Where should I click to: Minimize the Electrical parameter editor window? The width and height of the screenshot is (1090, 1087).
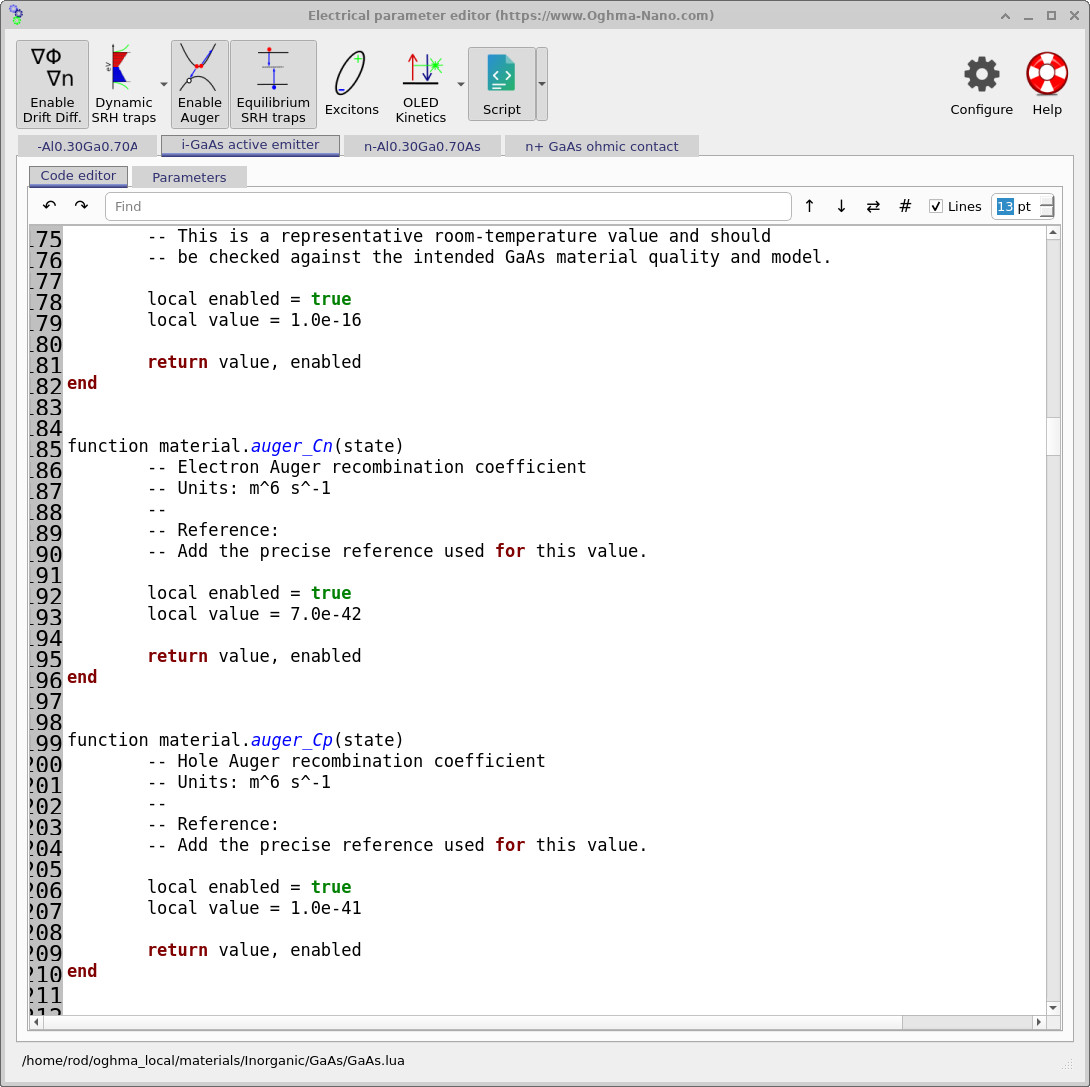pyautogui.click(x=1028, y=15)
